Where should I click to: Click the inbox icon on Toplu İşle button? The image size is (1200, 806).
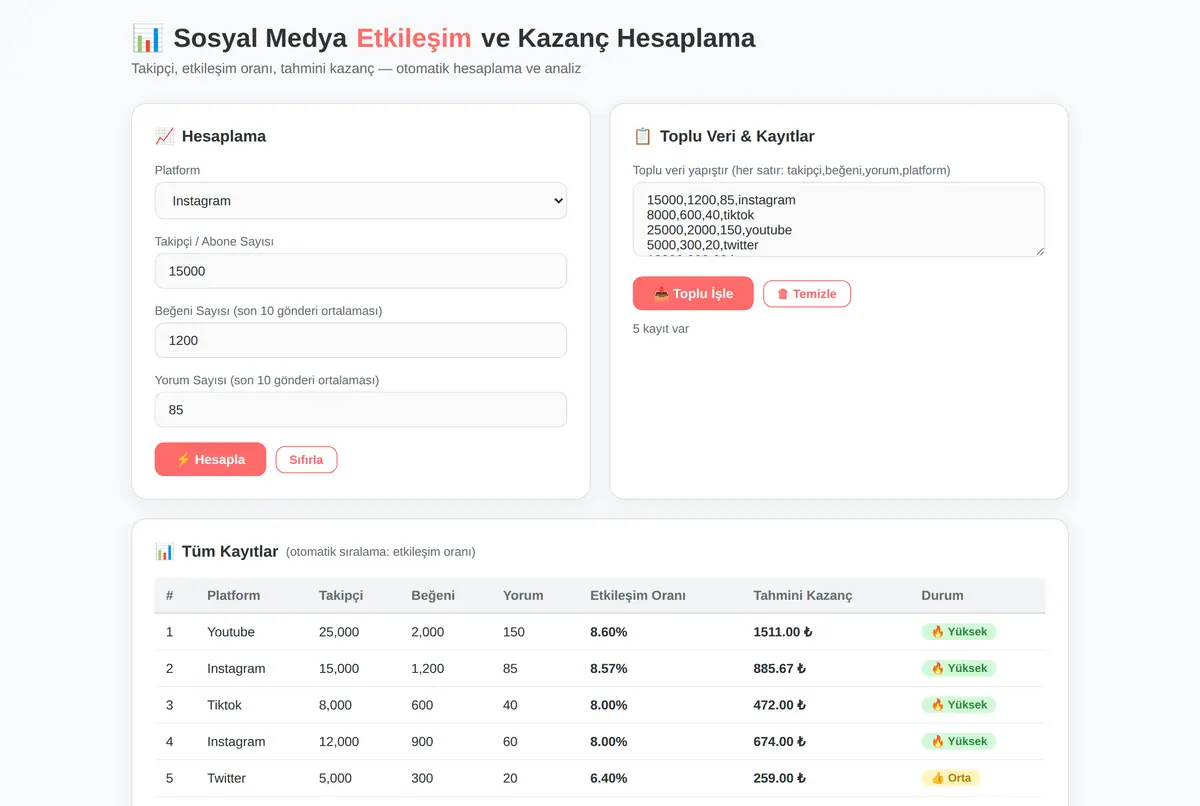661,293
